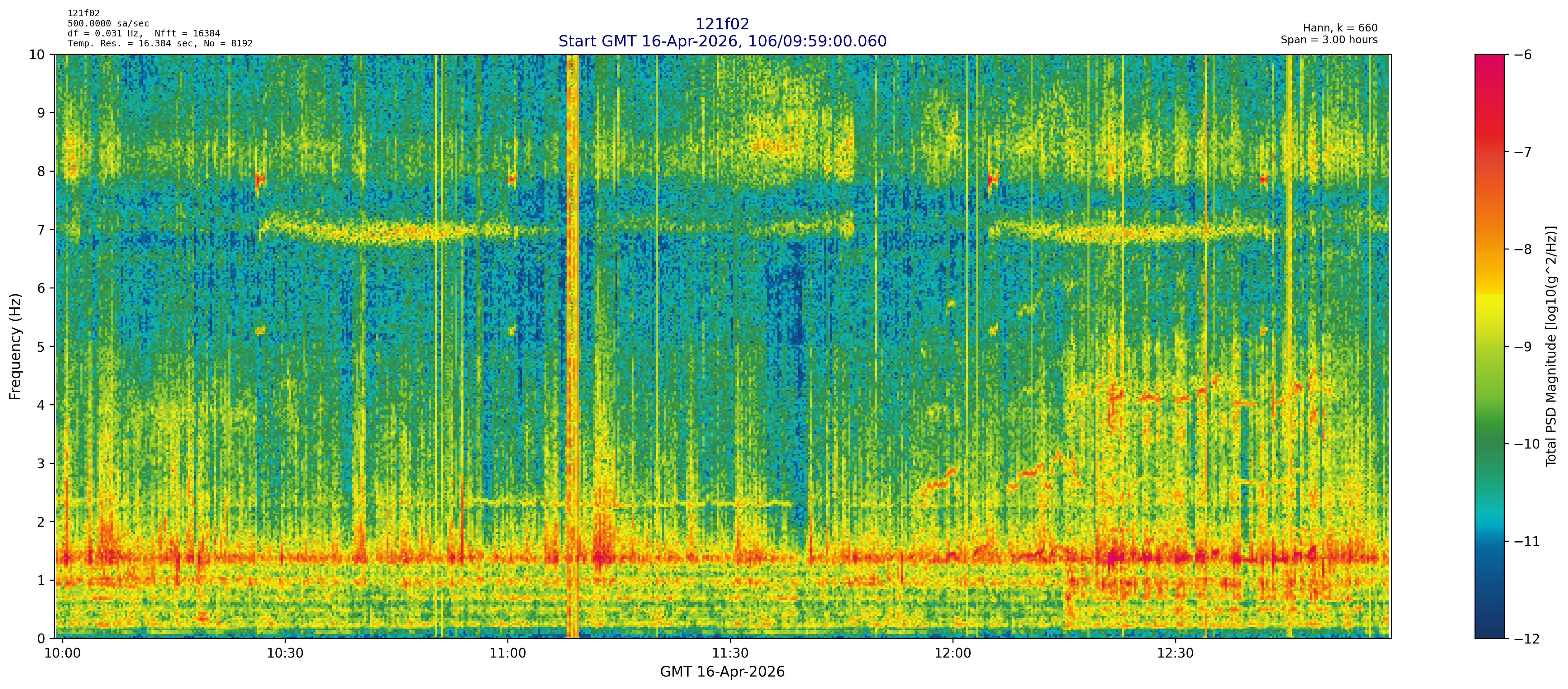Click the colorbar tick label −9
The image size is (1568, 689).
[1522, 347]
